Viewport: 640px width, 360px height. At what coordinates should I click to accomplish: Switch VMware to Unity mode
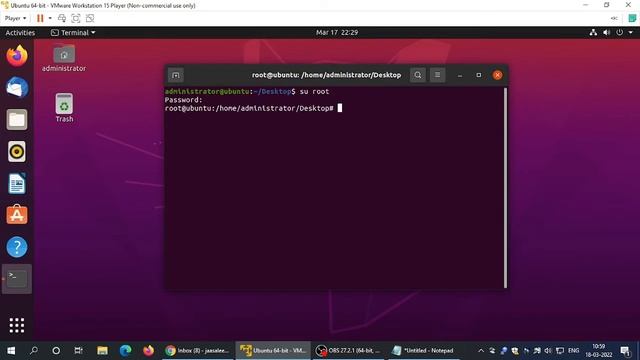pyautogui.click(x=90, y=18)
